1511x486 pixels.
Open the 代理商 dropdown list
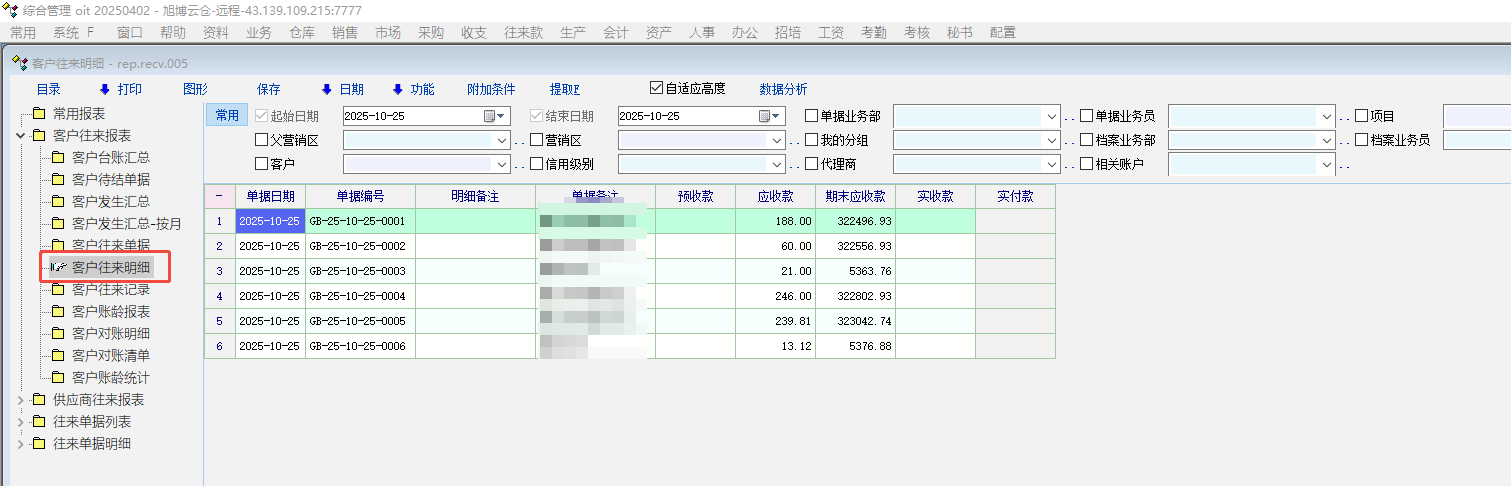coord(1051,163)
